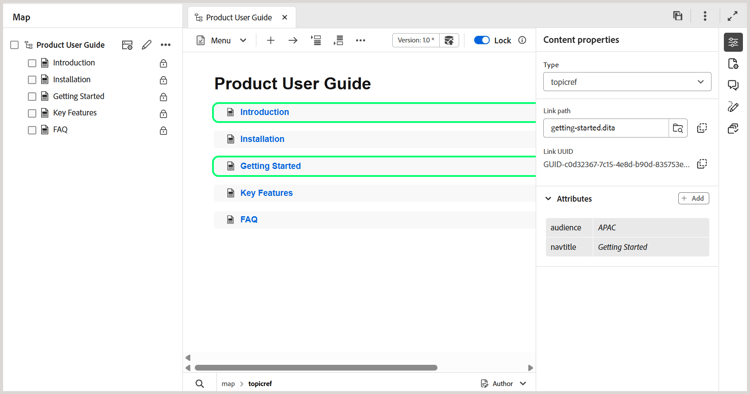Close the Product User Guide tab
This screenshot has height=394, width=750.
[x=285, y=18]
